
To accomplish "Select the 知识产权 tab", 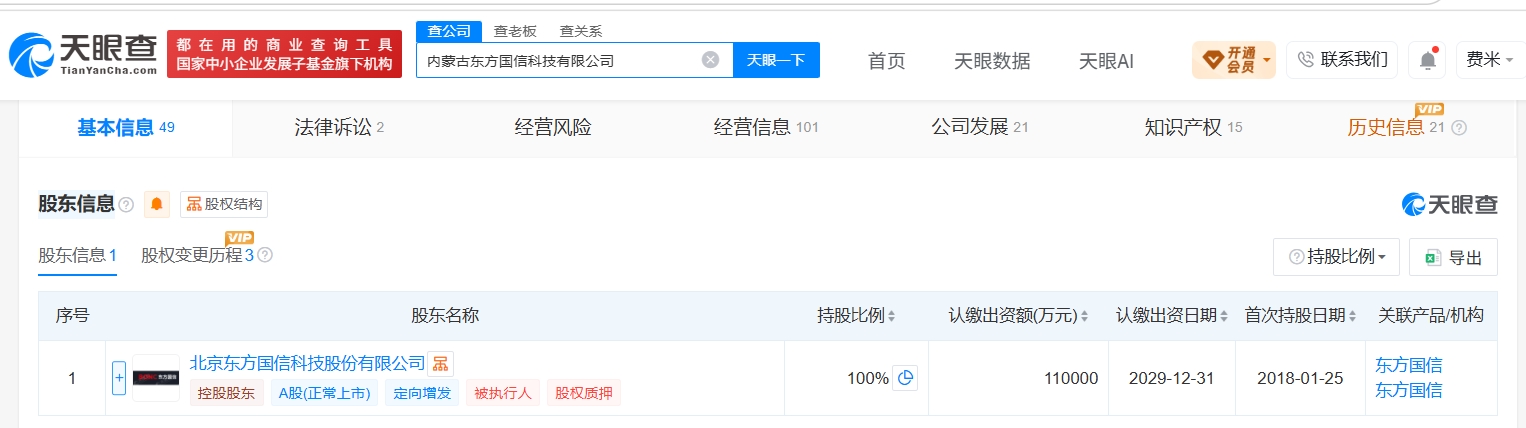I will coord(1193,128).
